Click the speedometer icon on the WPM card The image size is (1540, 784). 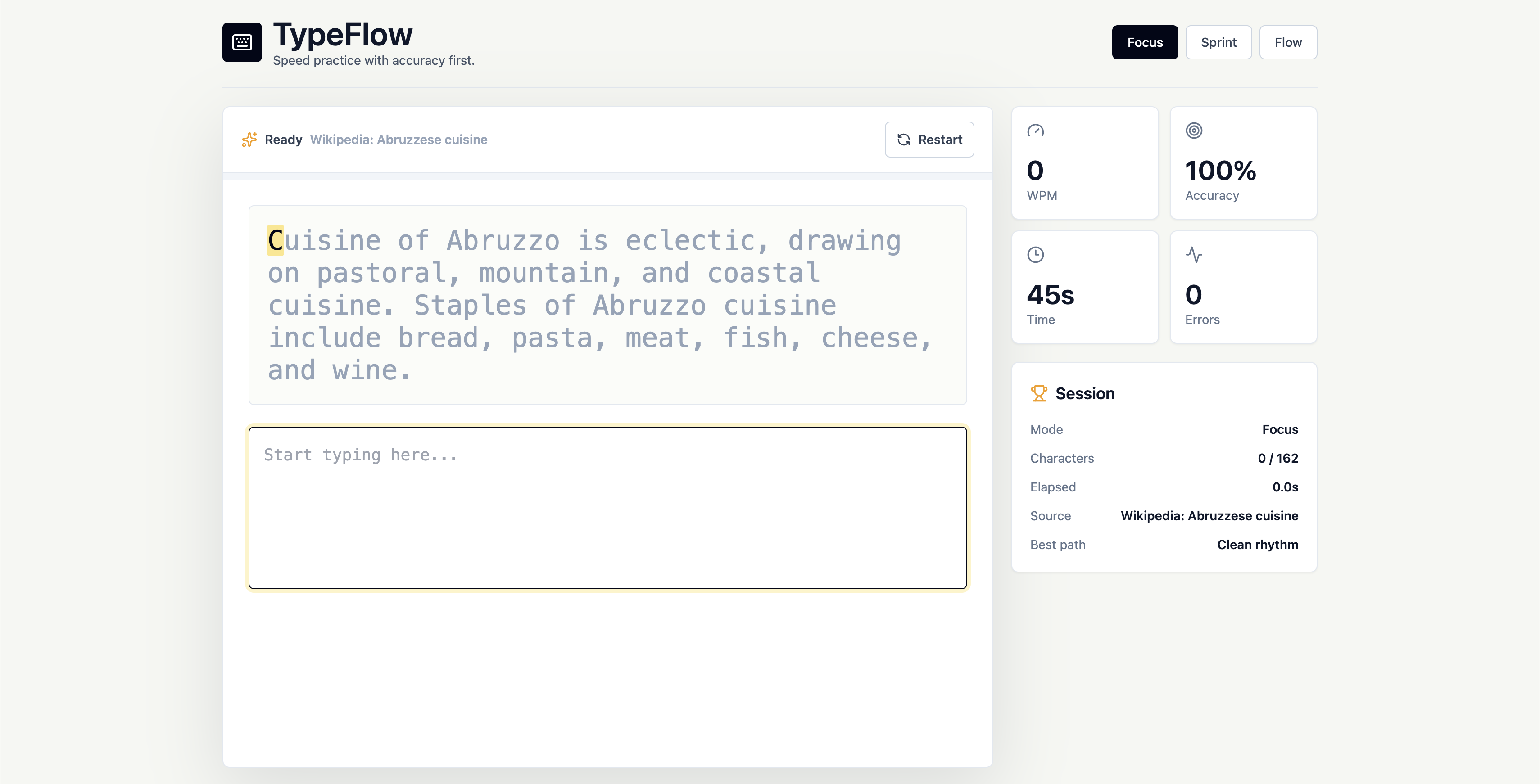[x=1035, y=130]
